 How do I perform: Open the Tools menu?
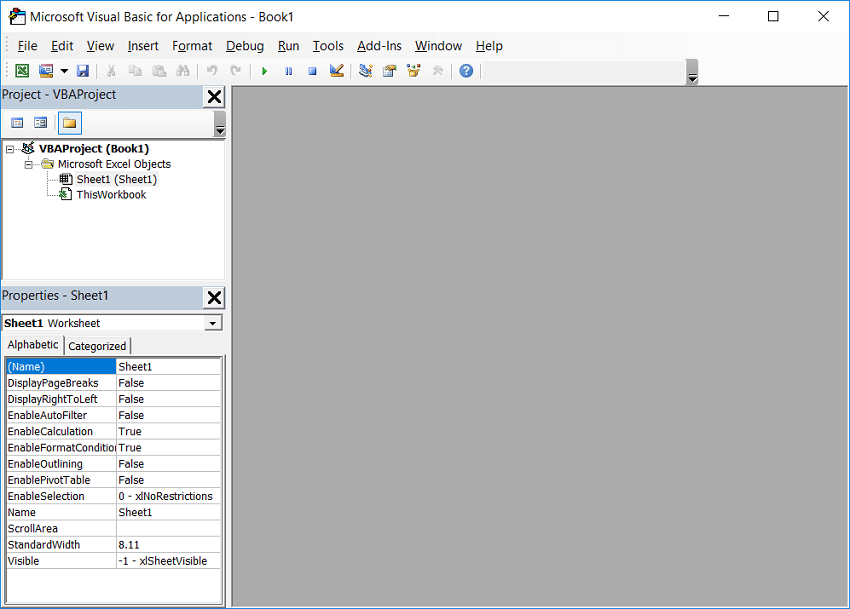(328, 46)
